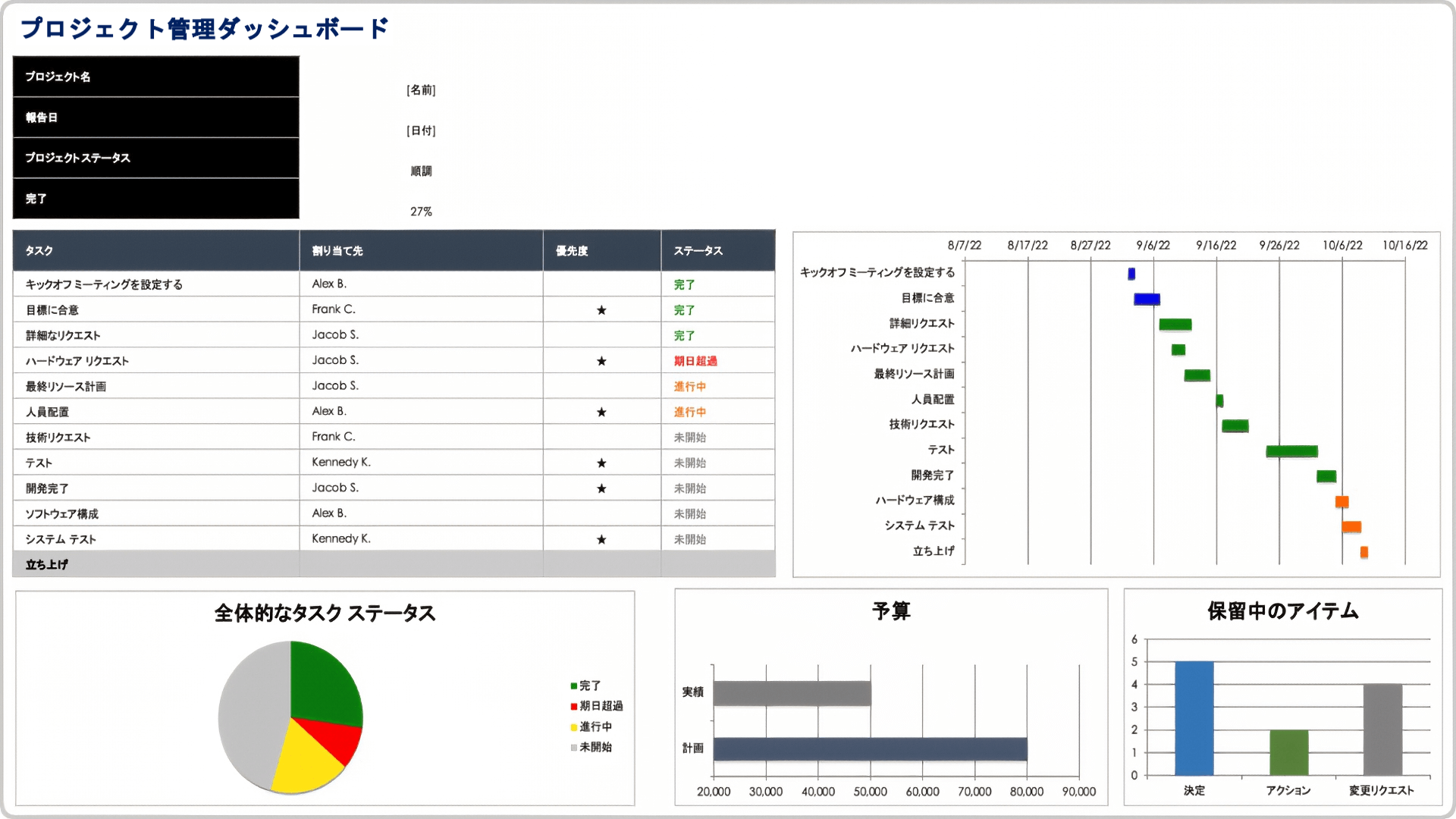Click the 10/16/22 date label on Gantt axis
Screen dimensions: 1456x819
coord(1404,246)
